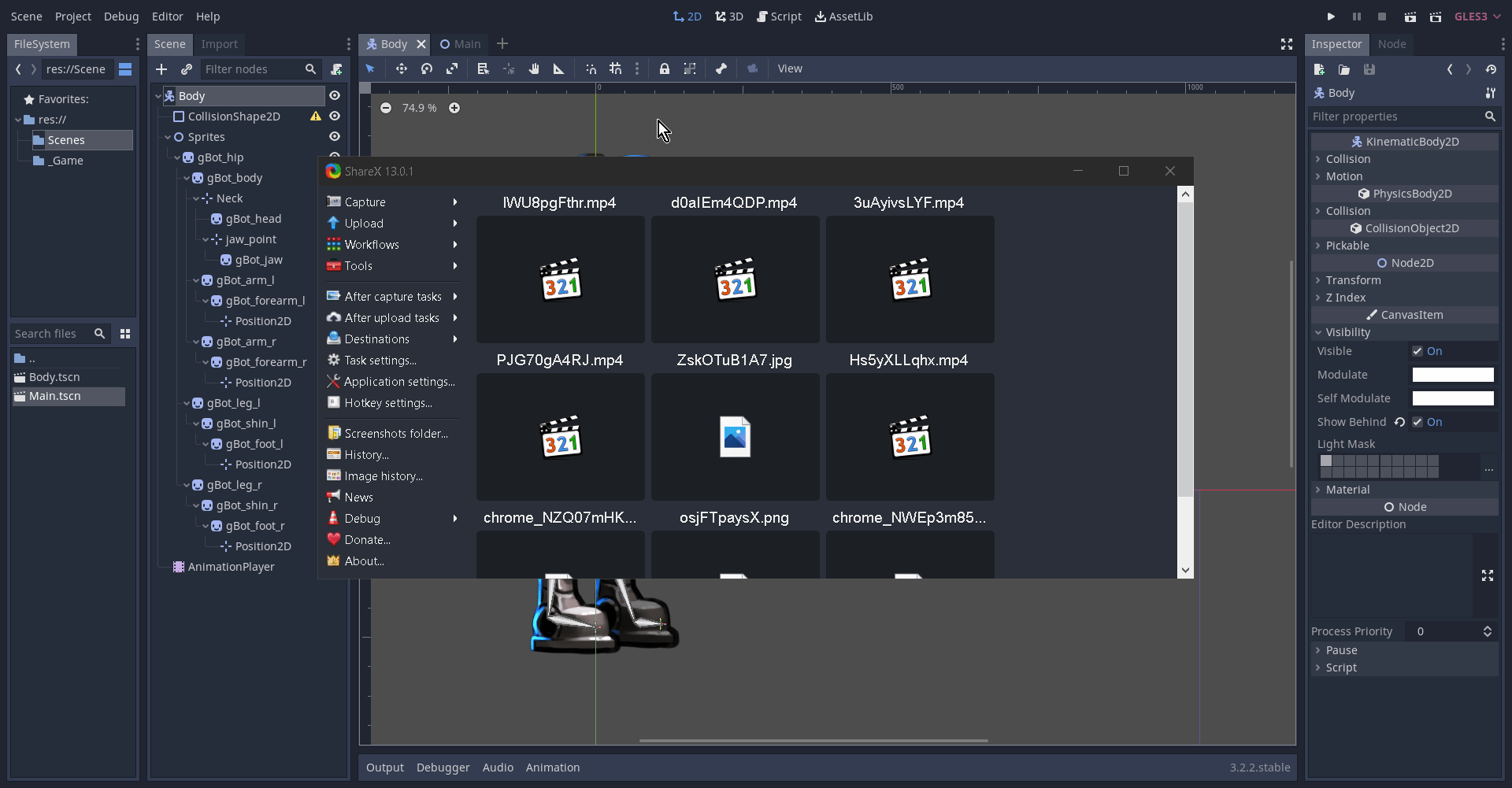This screenshot has width=1512, height=788.
Task: Switch to the Node tab
Action: coord(1392,44)
